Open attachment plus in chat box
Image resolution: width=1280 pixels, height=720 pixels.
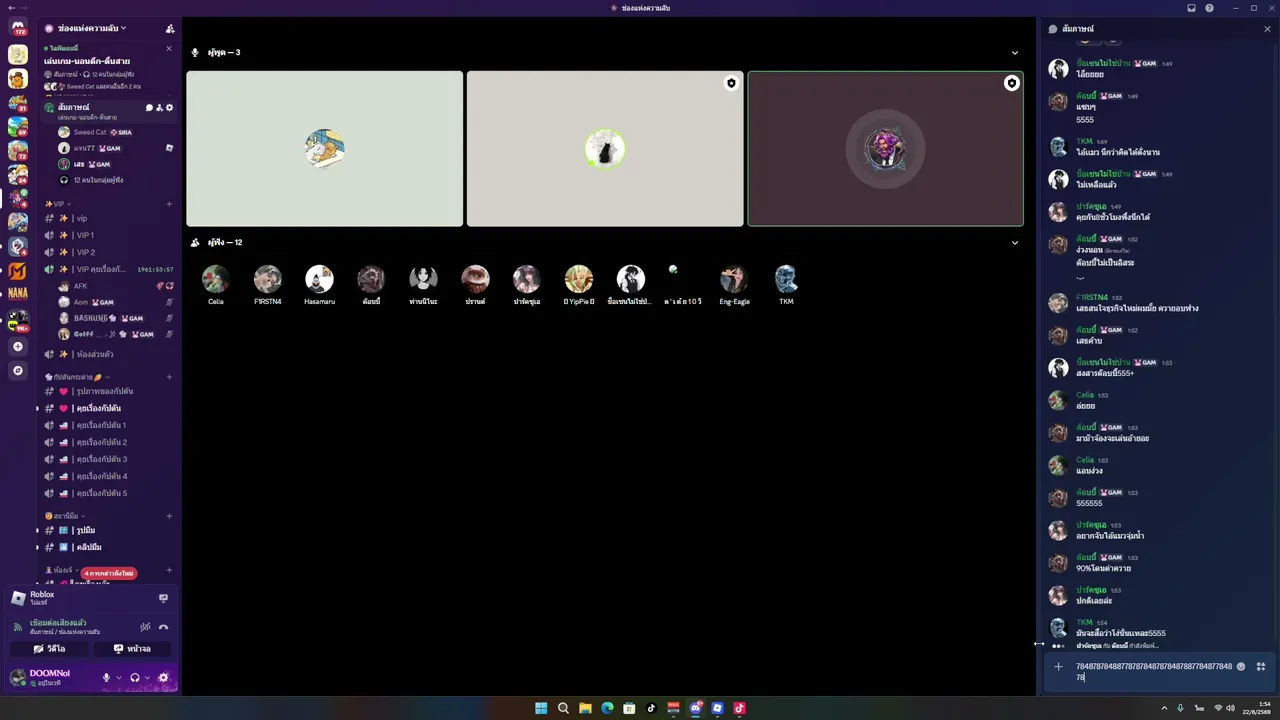click(x=1058, y=667)
